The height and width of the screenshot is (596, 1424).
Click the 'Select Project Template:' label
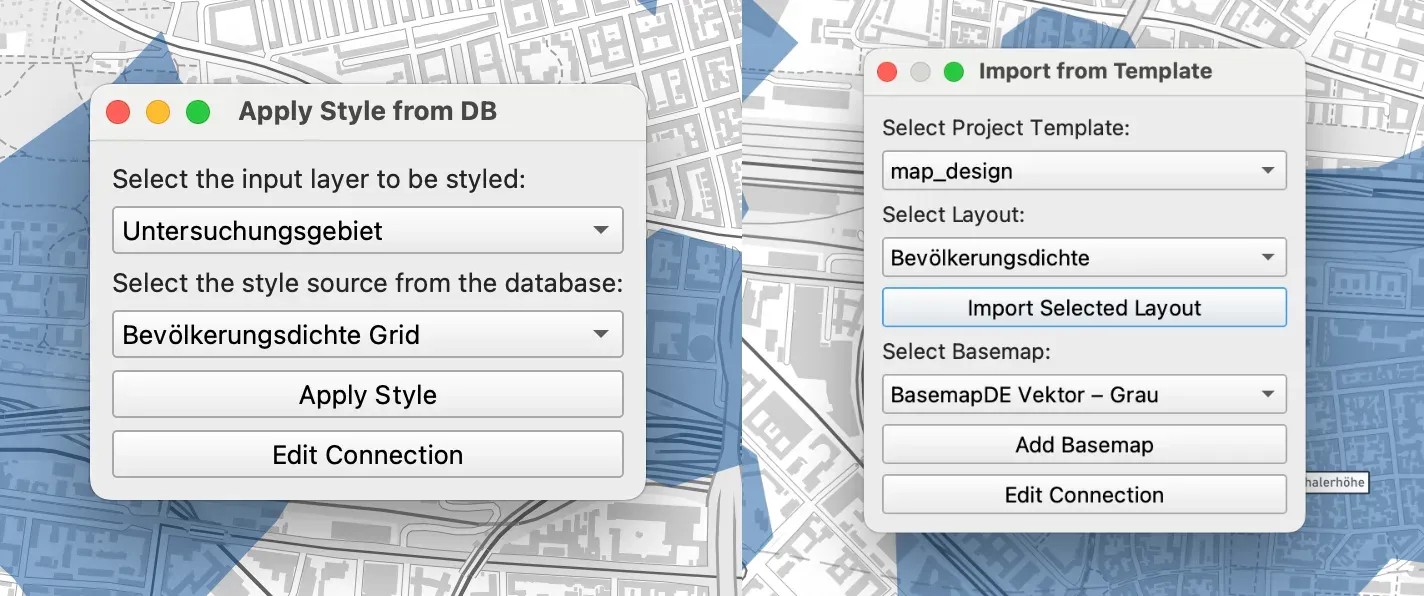coord(1006,129)
